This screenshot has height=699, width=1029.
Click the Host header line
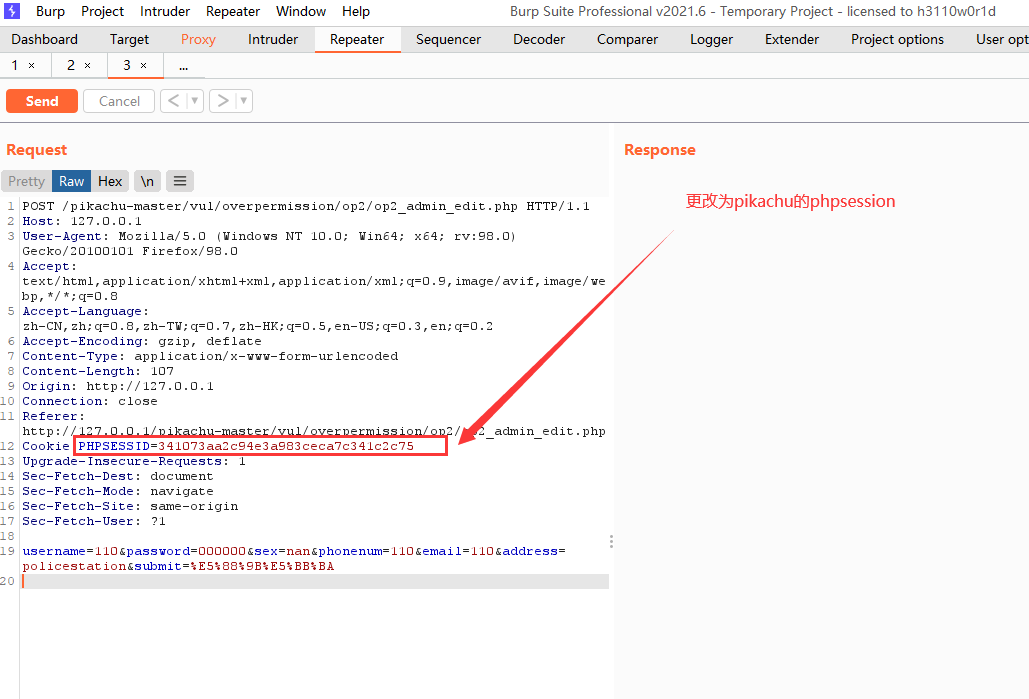[x=82, y=221]
